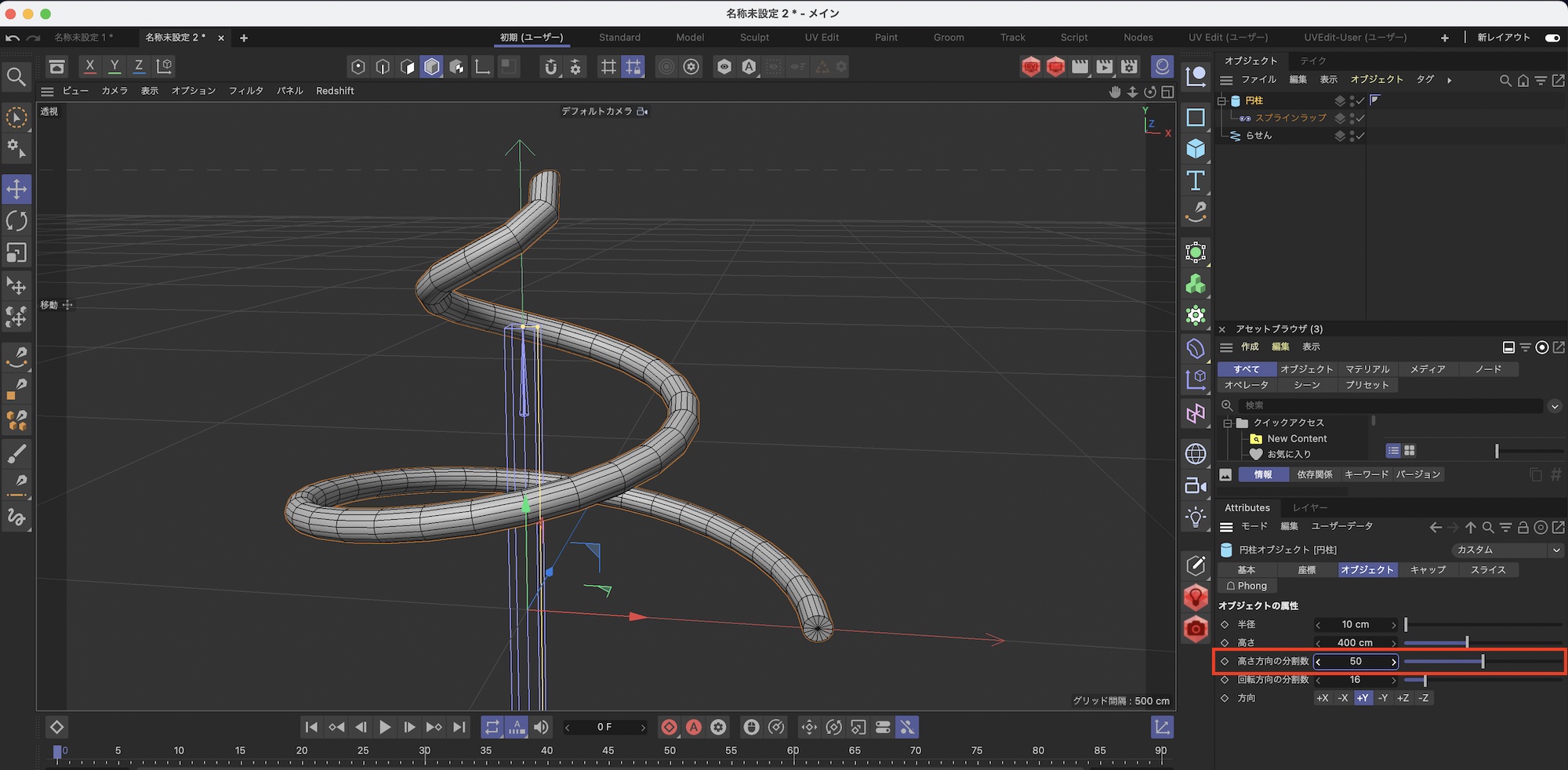This screenshot has width=1568, height=770.
Task: Click the 半径 value field
Action: click(x=1355, y=625)
